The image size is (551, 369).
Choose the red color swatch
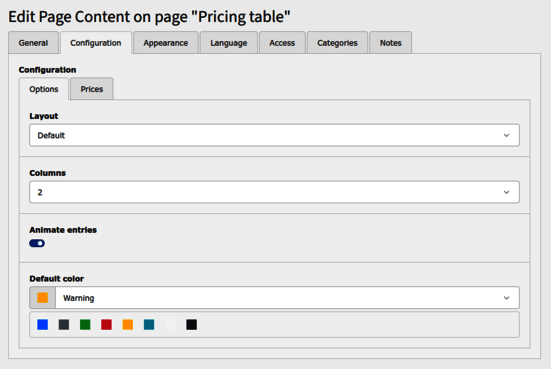[x=106, y=324]
